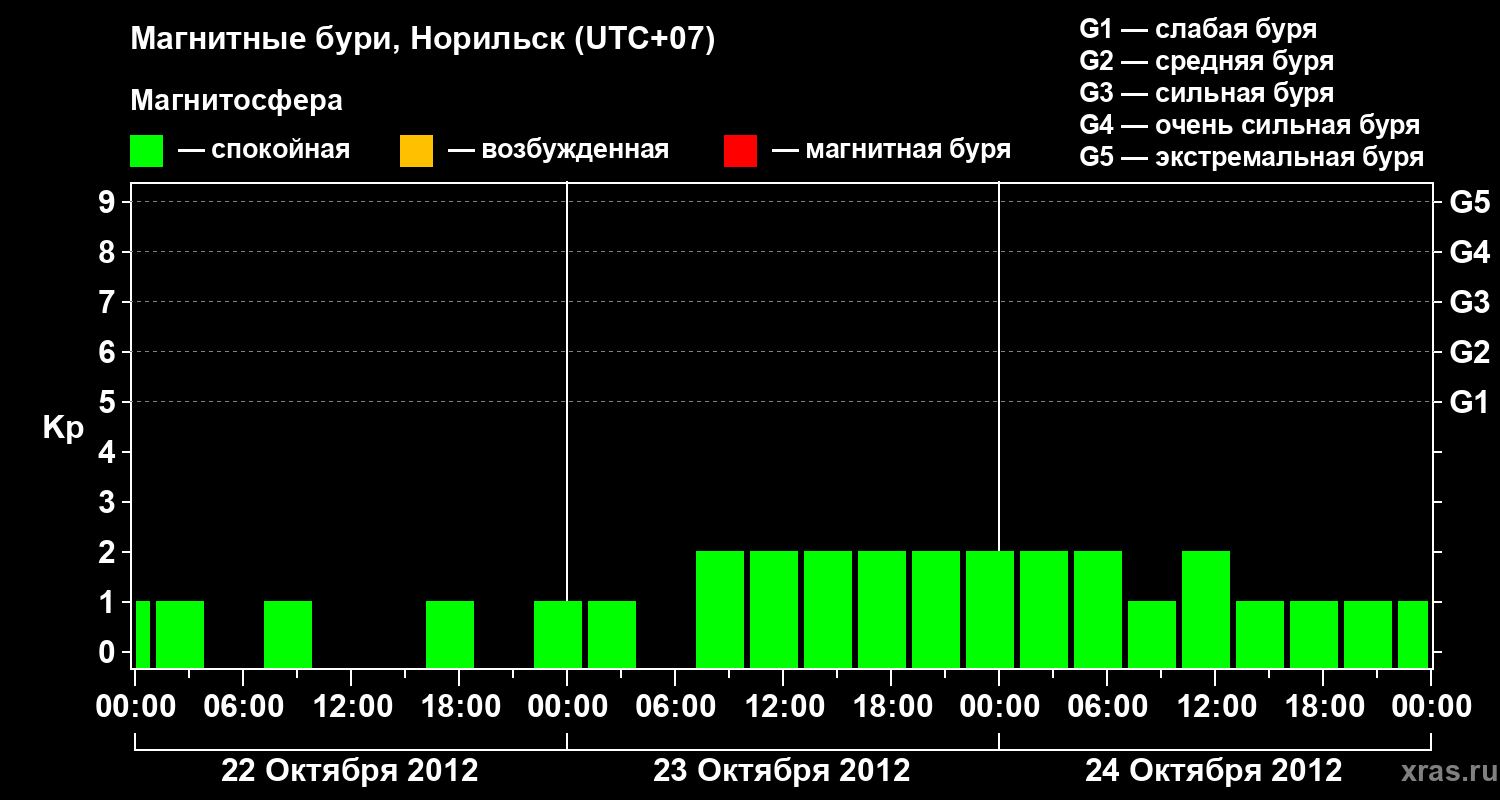
Task: Click the first Kp 2 bar starting 07:00 on 23 October
Action: click(x=720, y=609)
